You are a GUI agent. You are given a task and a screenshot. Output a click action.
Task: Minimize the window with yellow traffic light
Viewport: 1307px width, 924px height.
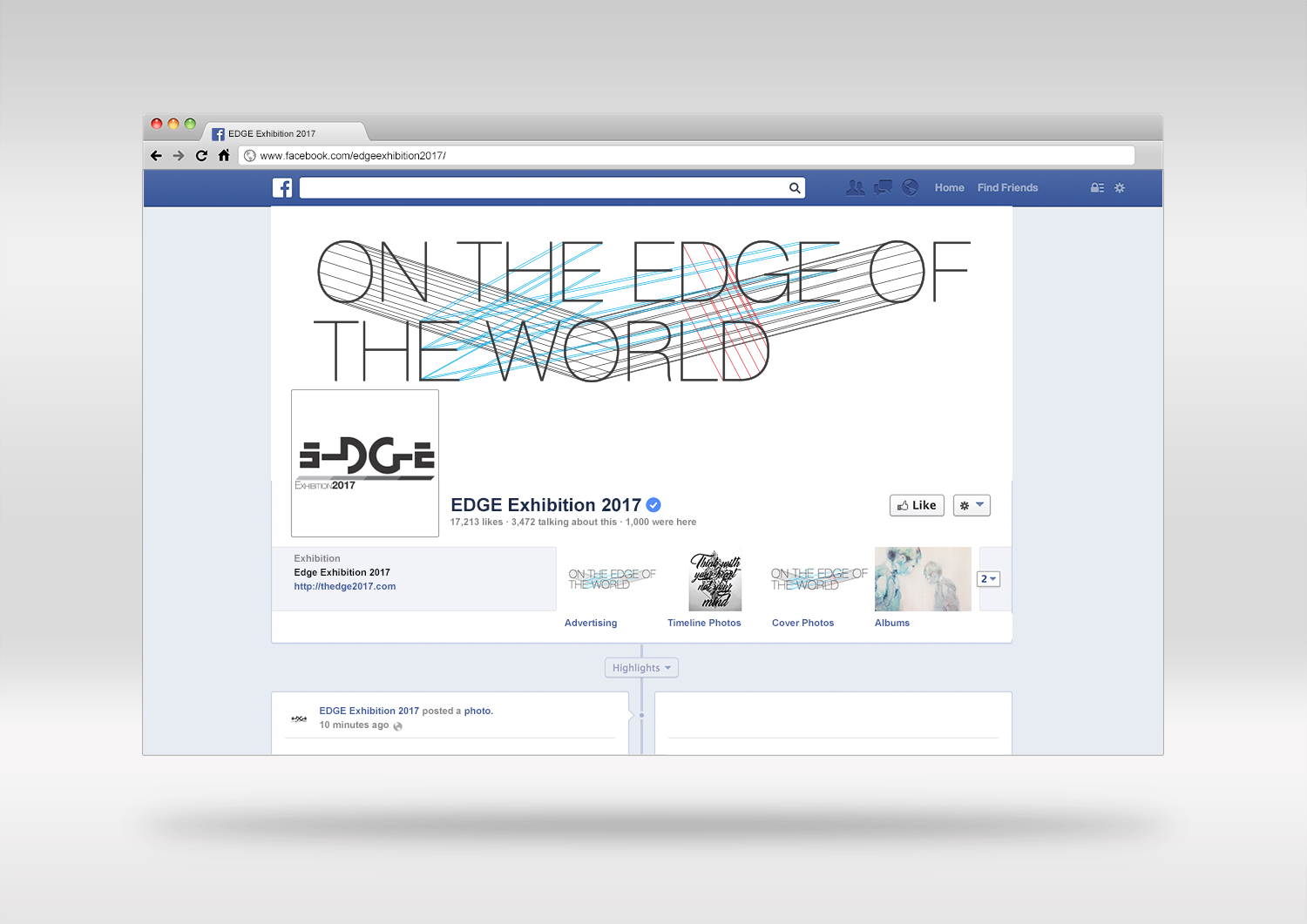pyautogui.click(x=173, y=124)
